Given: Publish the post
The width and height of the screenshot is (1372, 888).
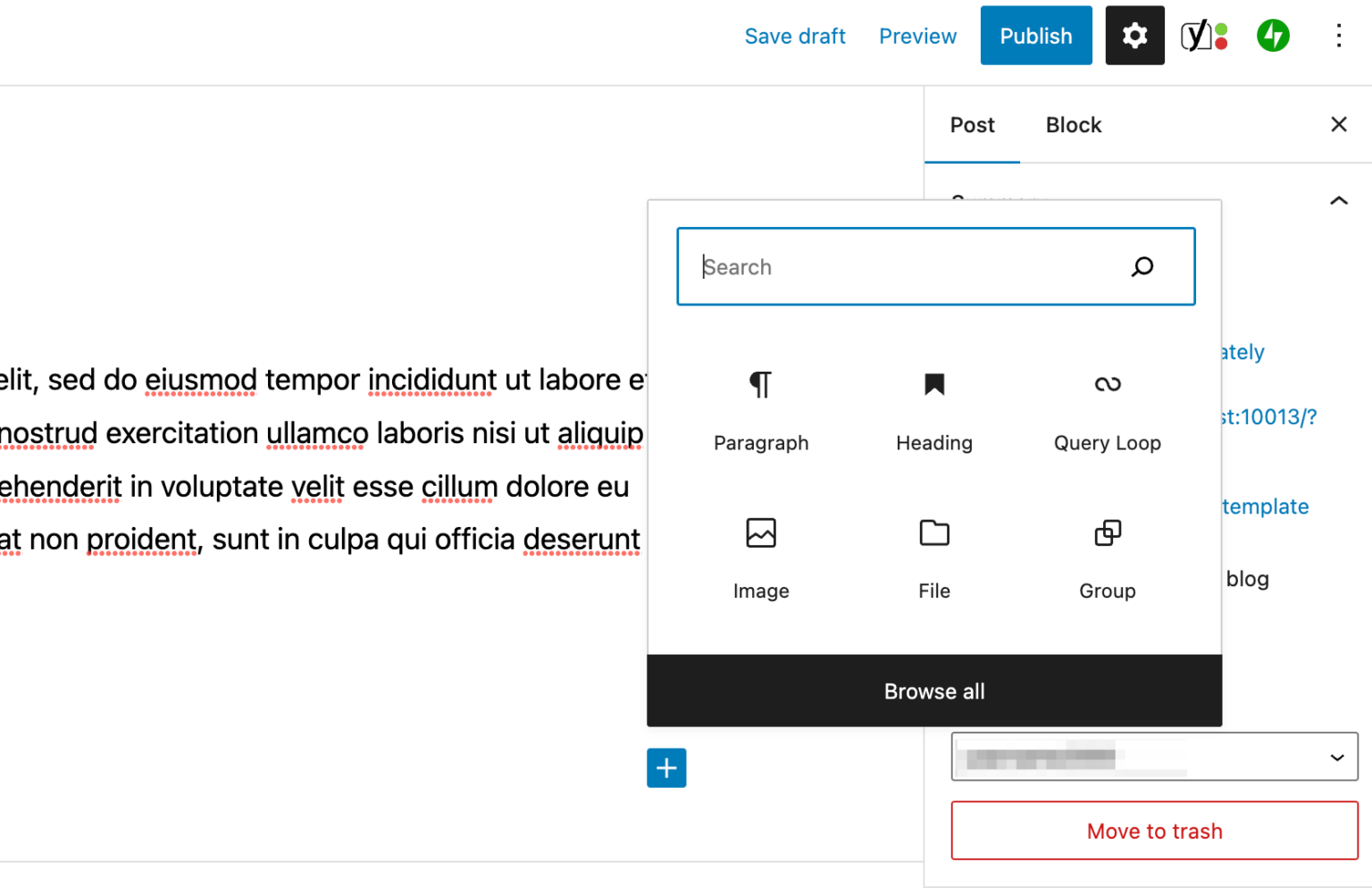Looking at the screenshot, I should 1035,36.
